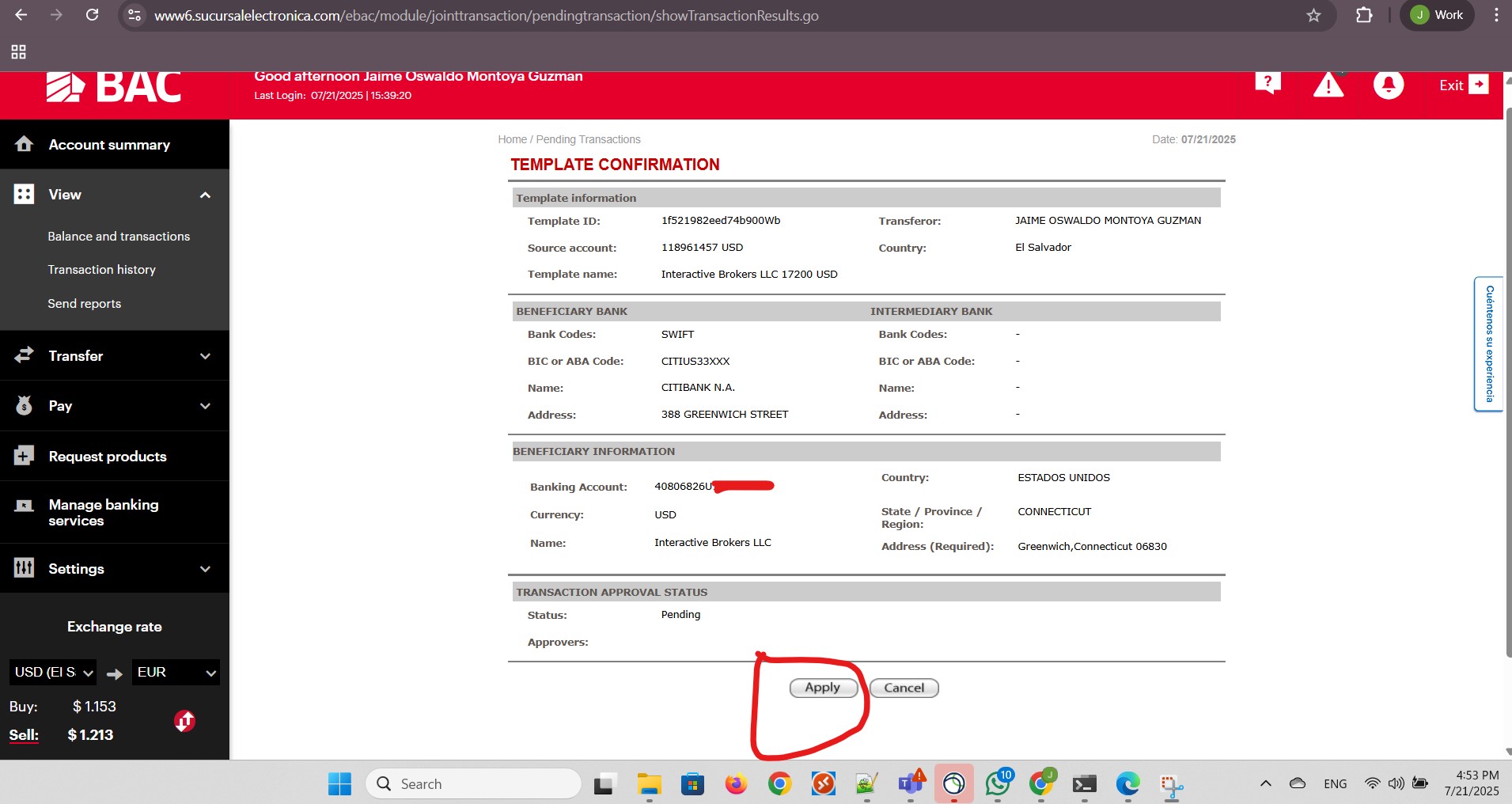Open the site information icon in the address bar
Screen dimensions: 1512x804
(x=135, y=15)
